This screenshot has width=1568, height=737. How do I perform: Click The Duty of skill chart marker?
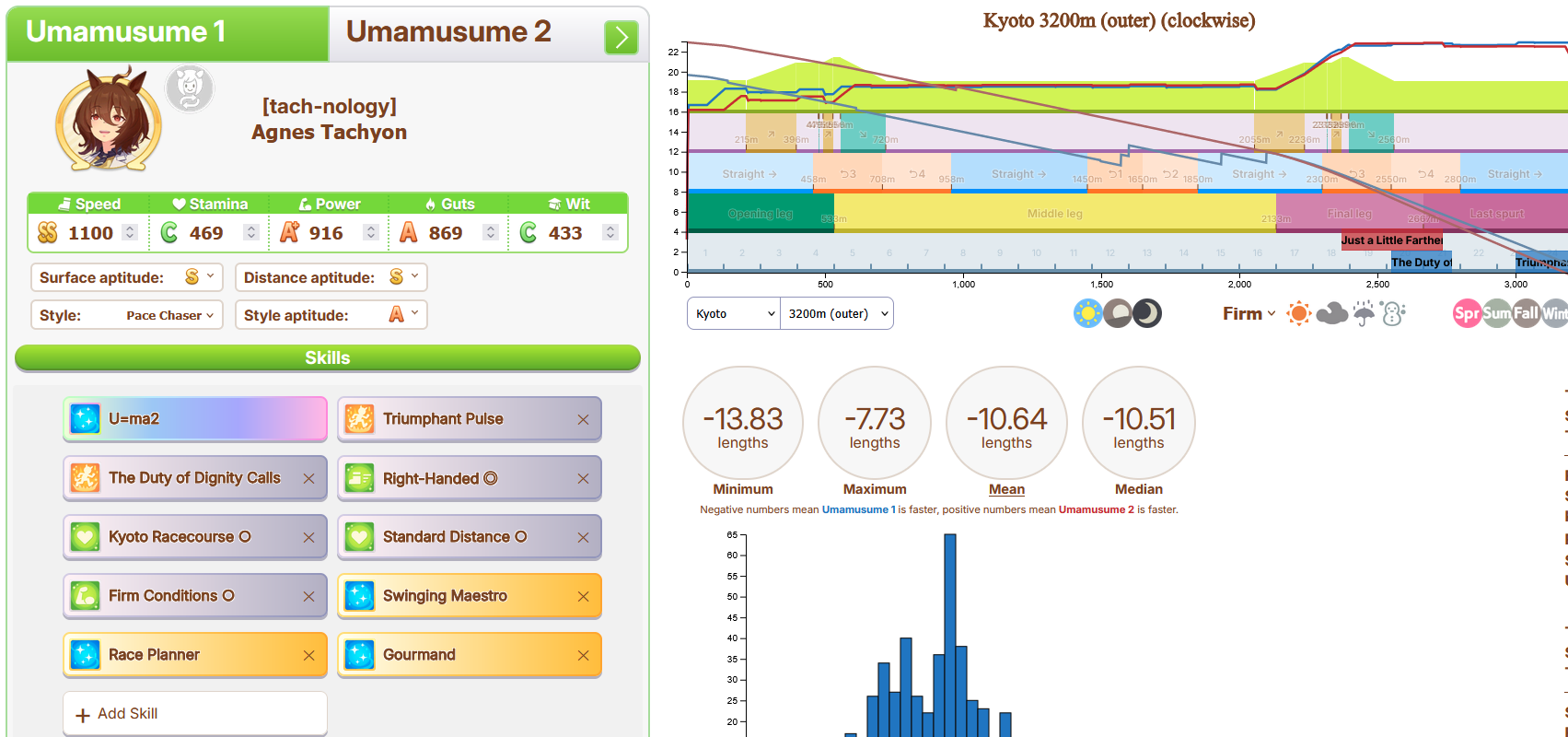tap(1422, 263)
